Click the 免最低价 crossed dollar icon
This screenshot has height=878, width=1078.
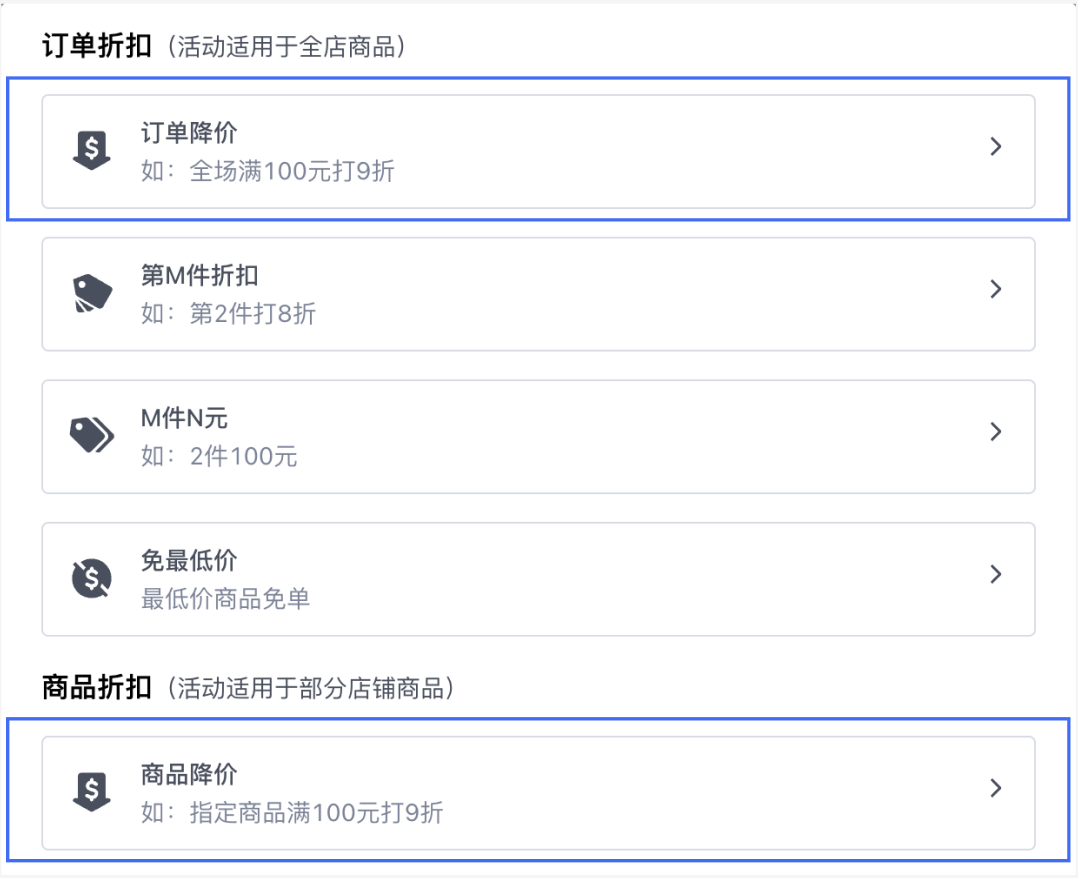pyautogui.click(x=91, y=578)
